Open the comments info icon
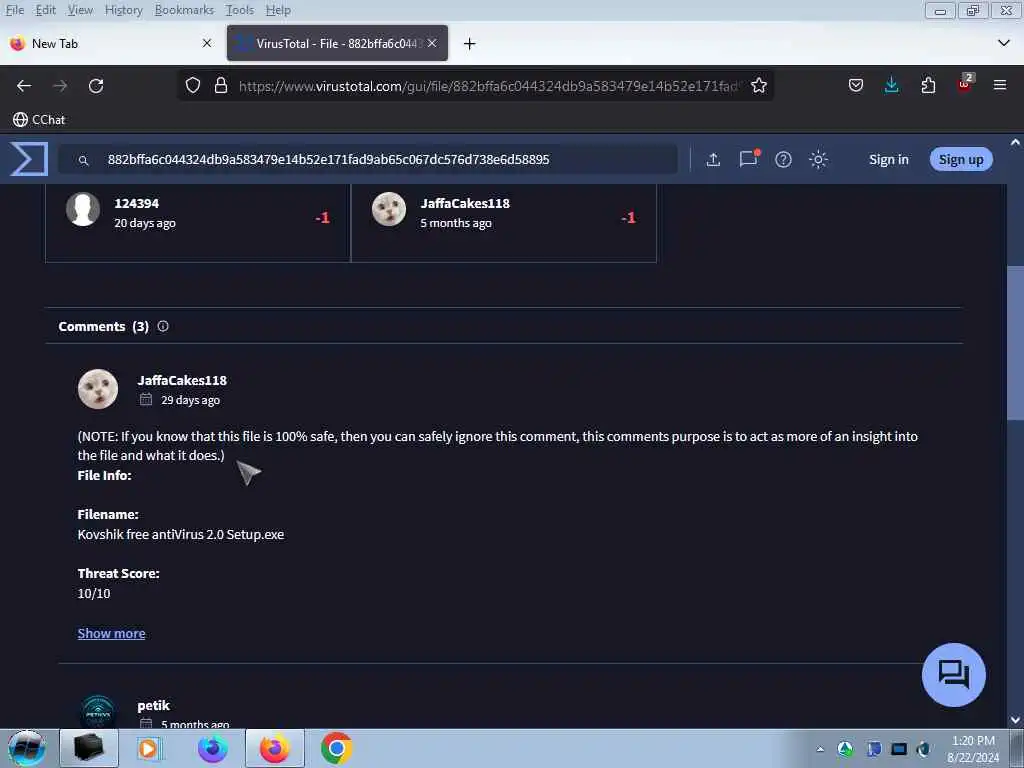Screen dimensions: 1024x768 point(163,326)
